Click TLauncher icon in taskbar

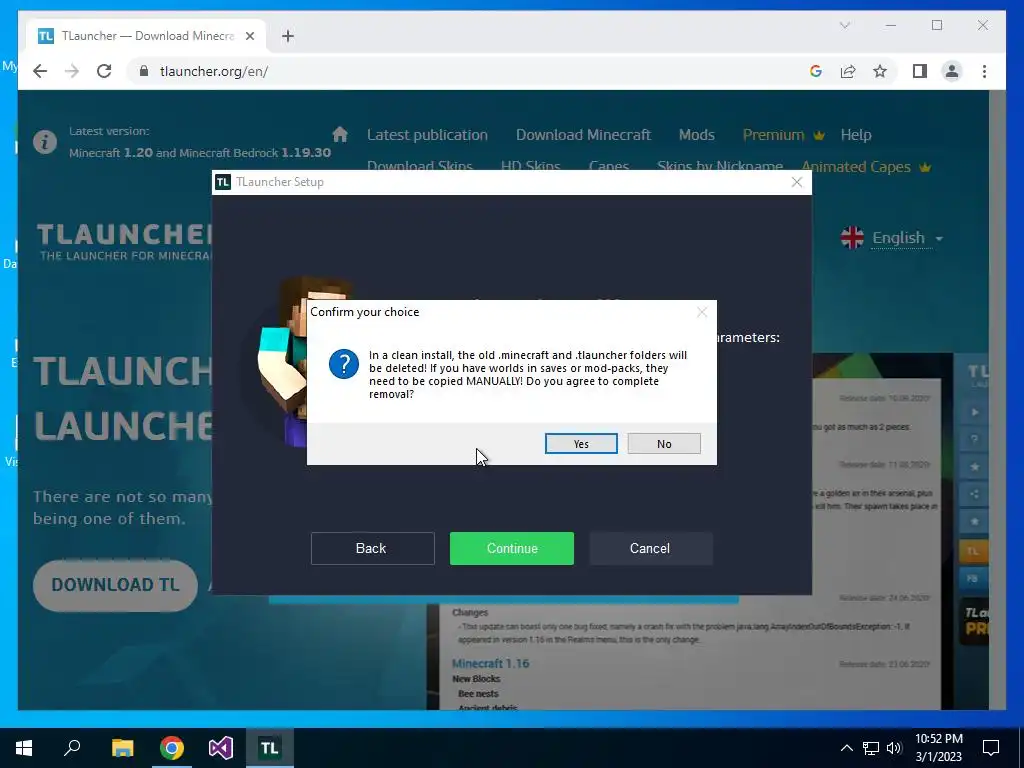click(x=270, y=748)
